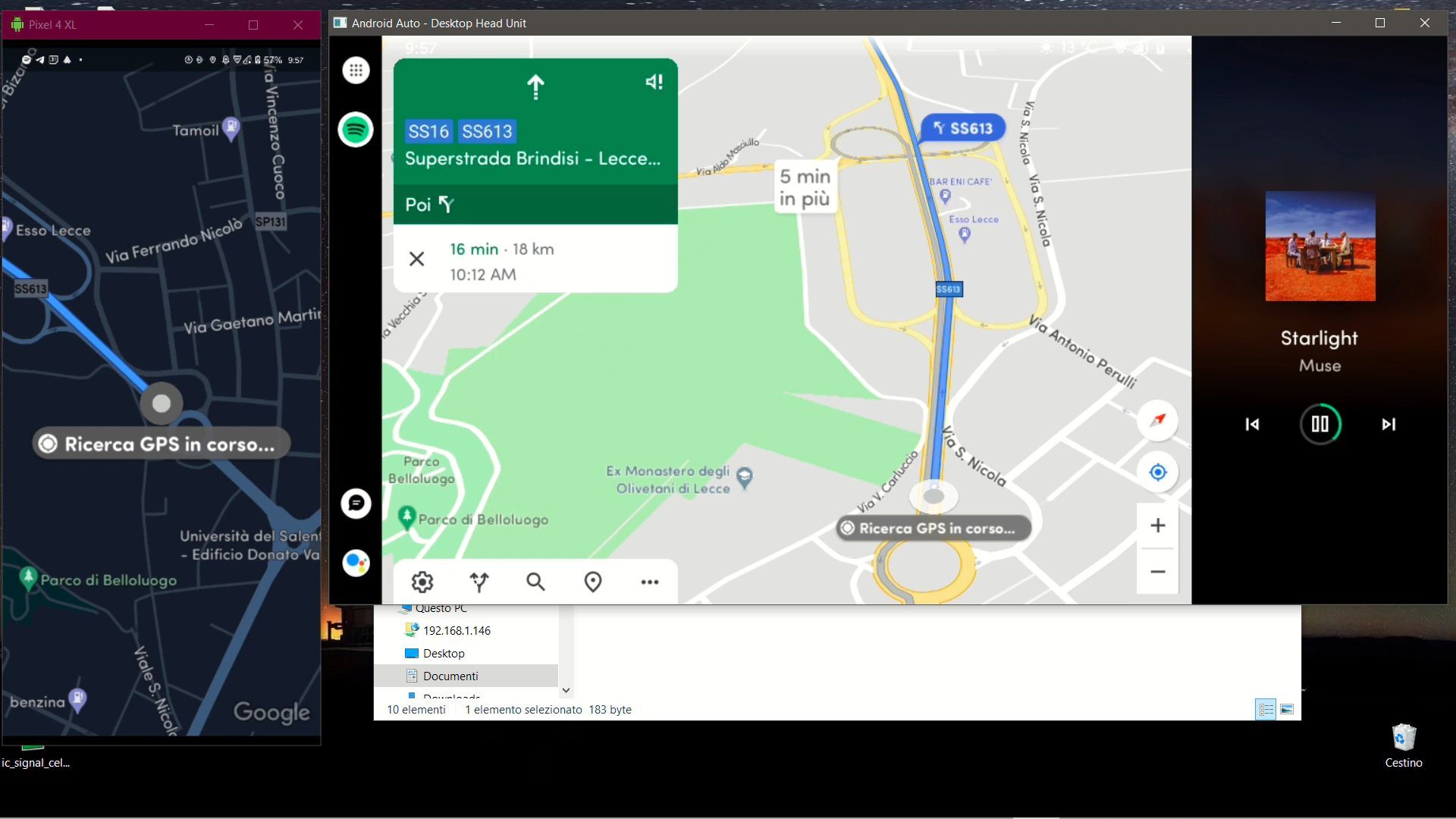Search along route magnifier icon
1456x819 pixels.
(535, 582)
